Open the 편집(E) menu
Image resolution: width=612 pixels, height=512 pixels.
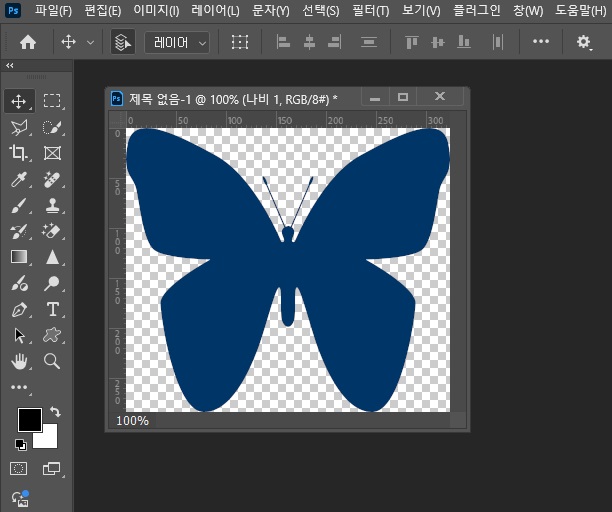tap(103, 11)
